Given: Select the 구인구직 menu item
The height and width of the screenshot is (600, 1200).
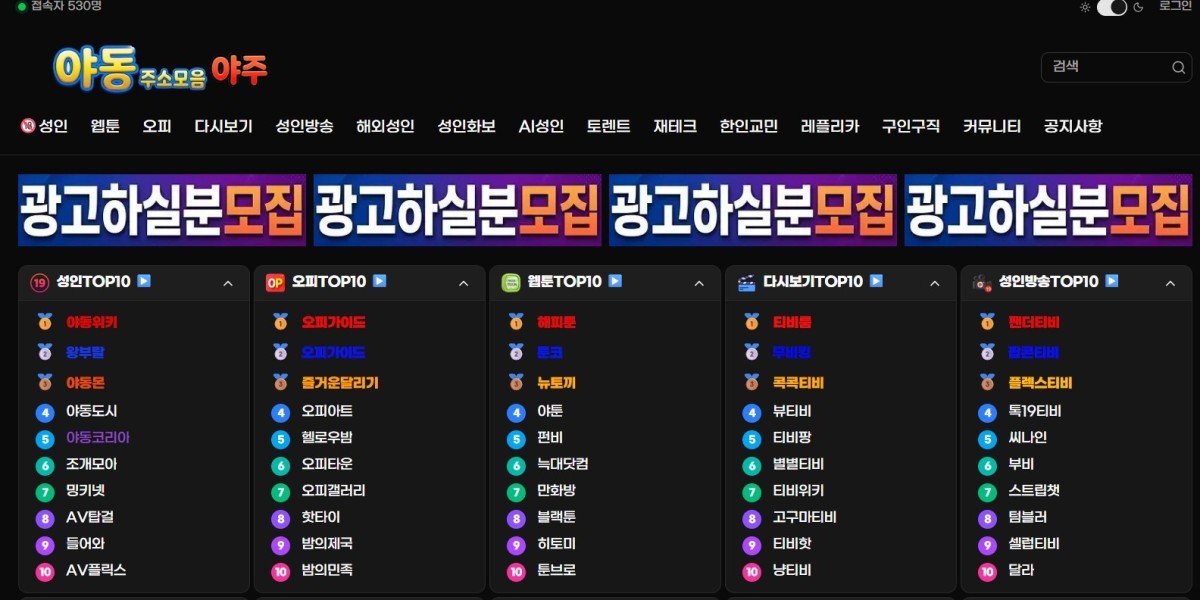Looking at the screenshot, I should tap(911, 126).
